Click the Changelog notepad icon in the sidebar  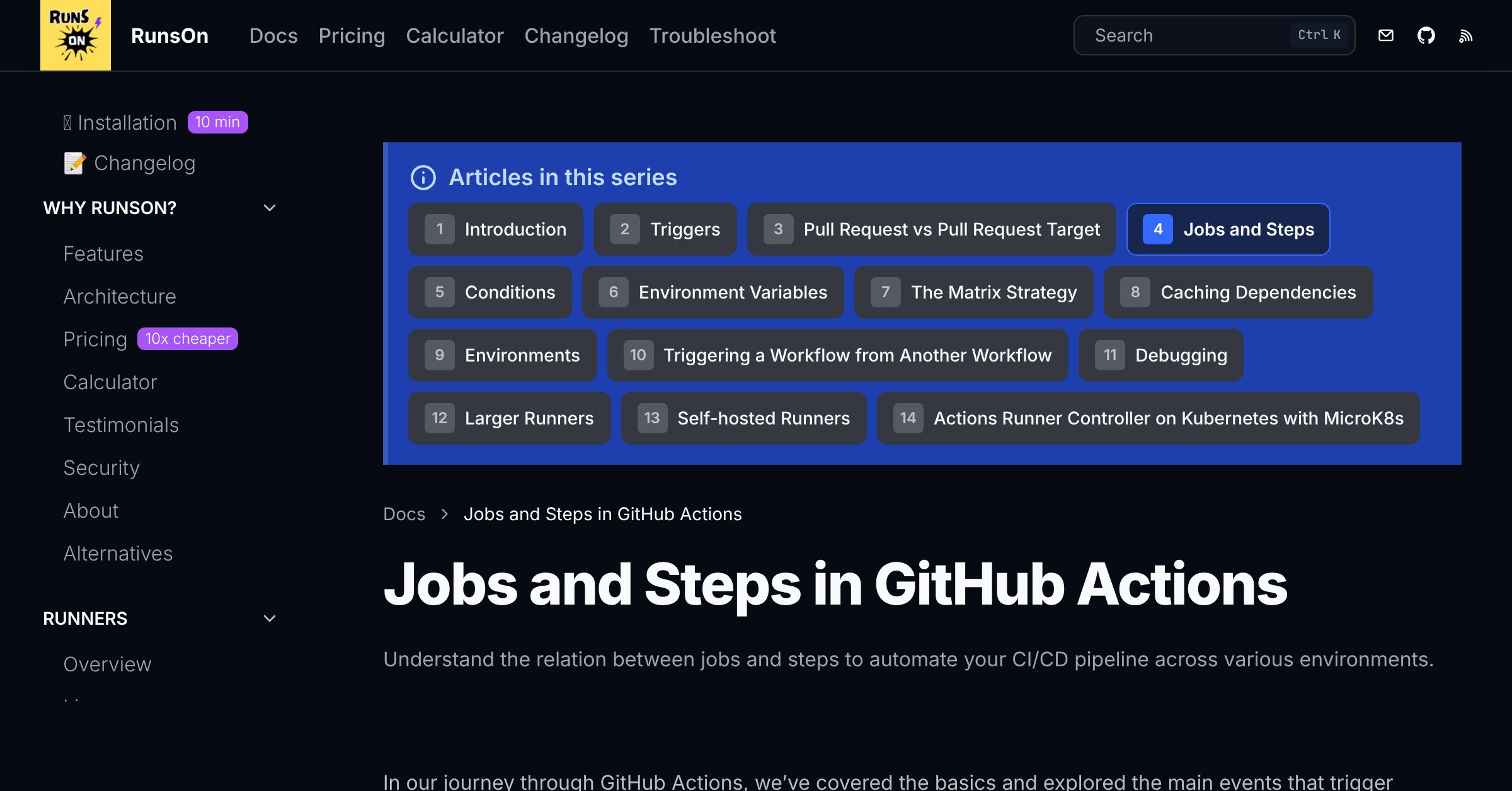74,162
